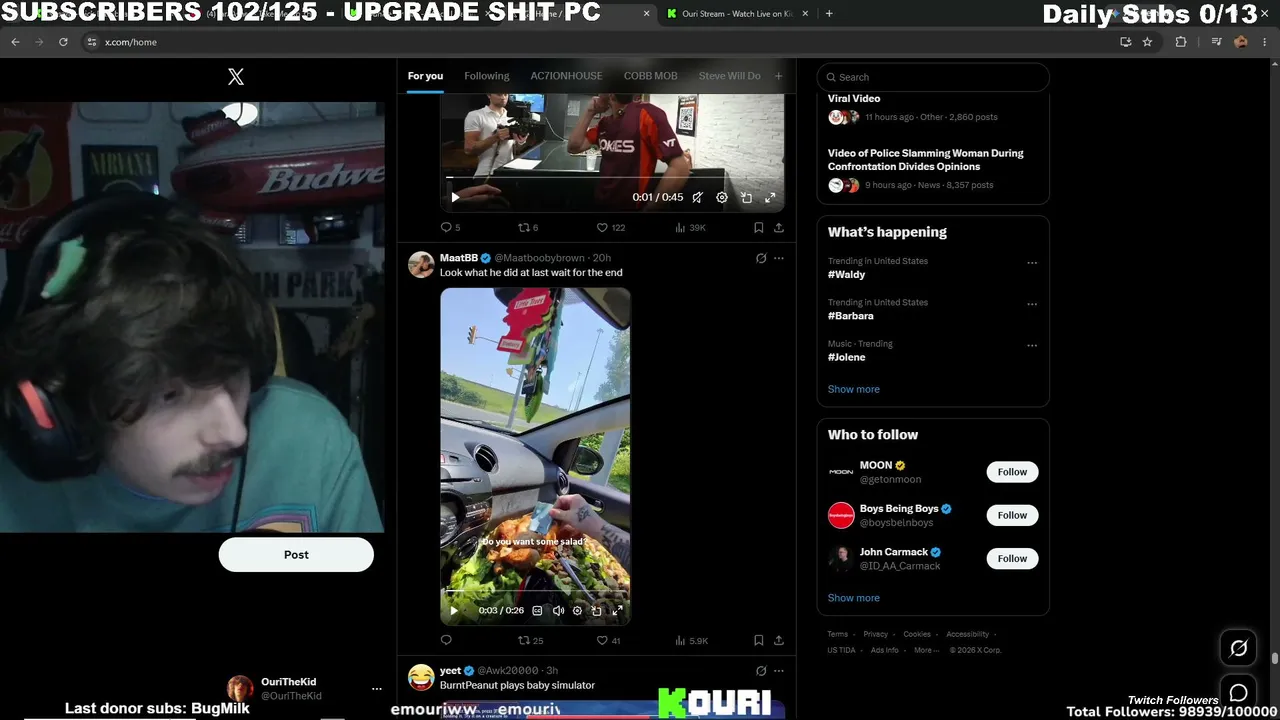Image resolution: width=1280 pixels, height=720 pixels.
Task: Show more under Who to follow
Action: tap(854, 598)
